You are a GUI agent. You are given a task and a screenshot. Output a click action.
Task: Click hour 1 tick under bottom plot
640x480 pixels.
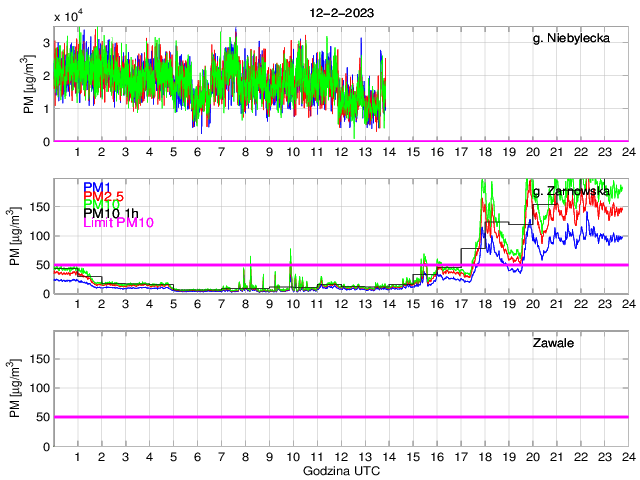coord(78,457)
